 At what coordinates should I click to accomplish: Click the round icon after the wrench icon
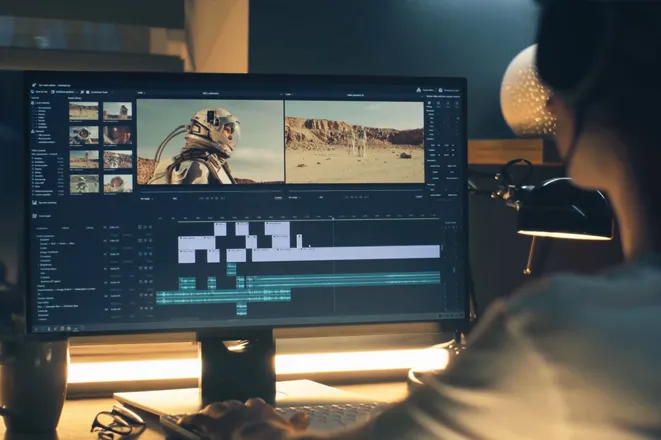point(88,92)
